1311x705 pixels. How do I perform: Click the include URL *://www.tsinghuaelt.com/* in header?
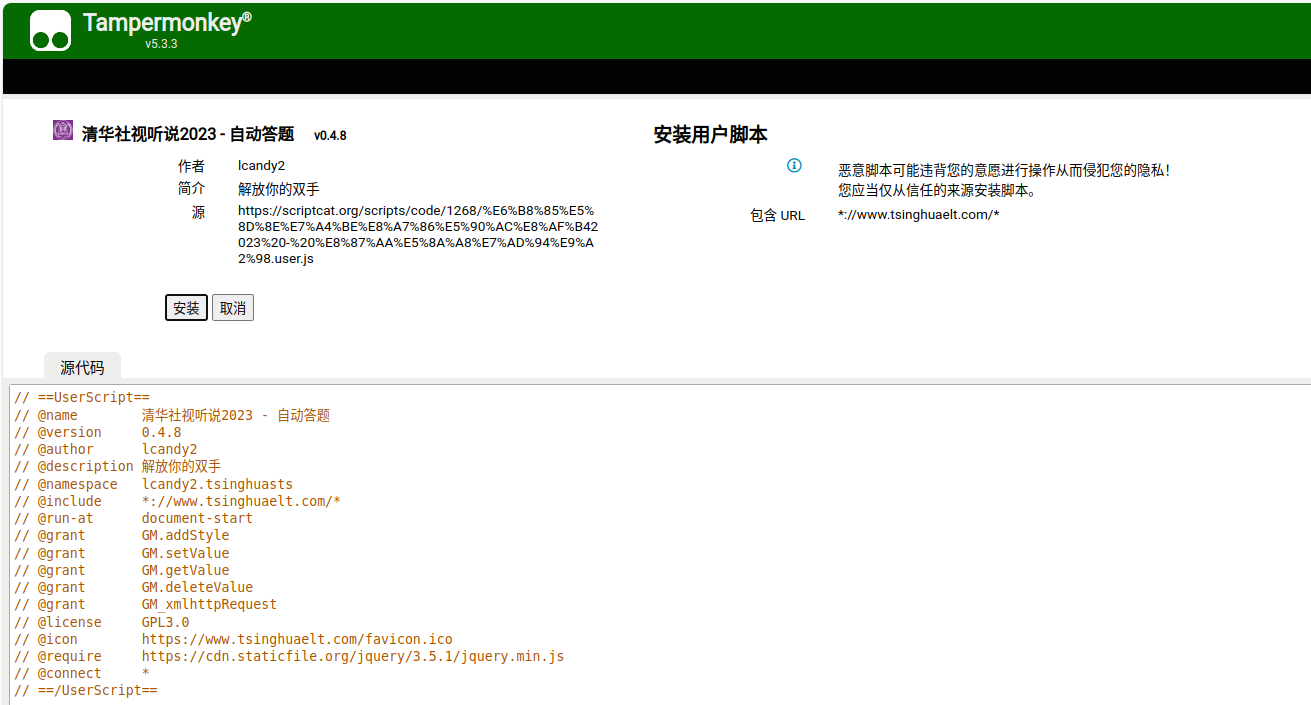[x=919, y=215]
